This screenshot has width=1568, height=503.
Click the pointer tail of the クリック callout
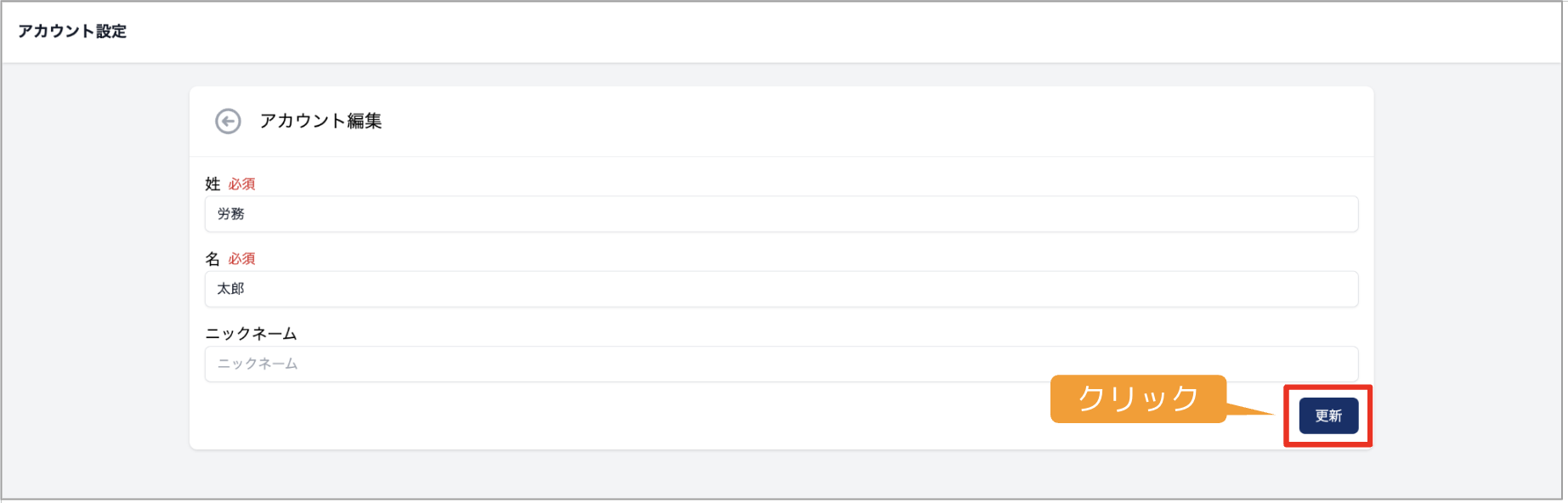tap(1249, 410)
